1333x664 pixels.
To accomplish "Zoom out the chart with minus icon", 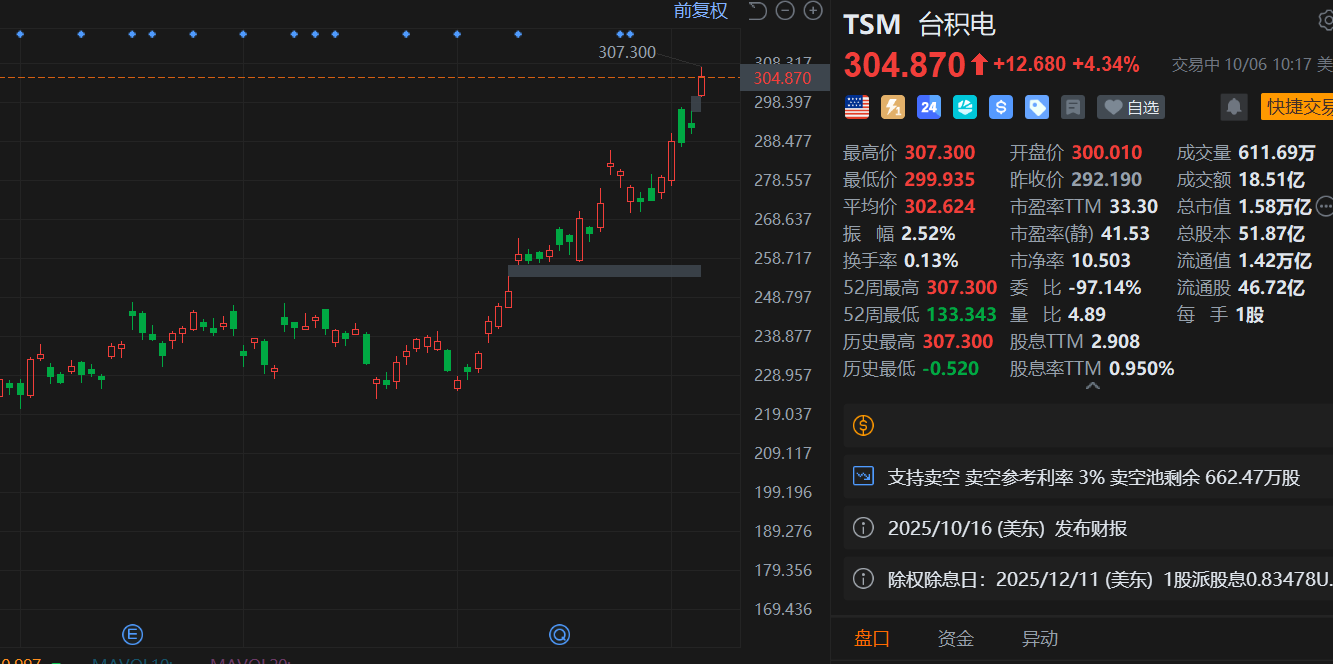I will click(786, 11).
